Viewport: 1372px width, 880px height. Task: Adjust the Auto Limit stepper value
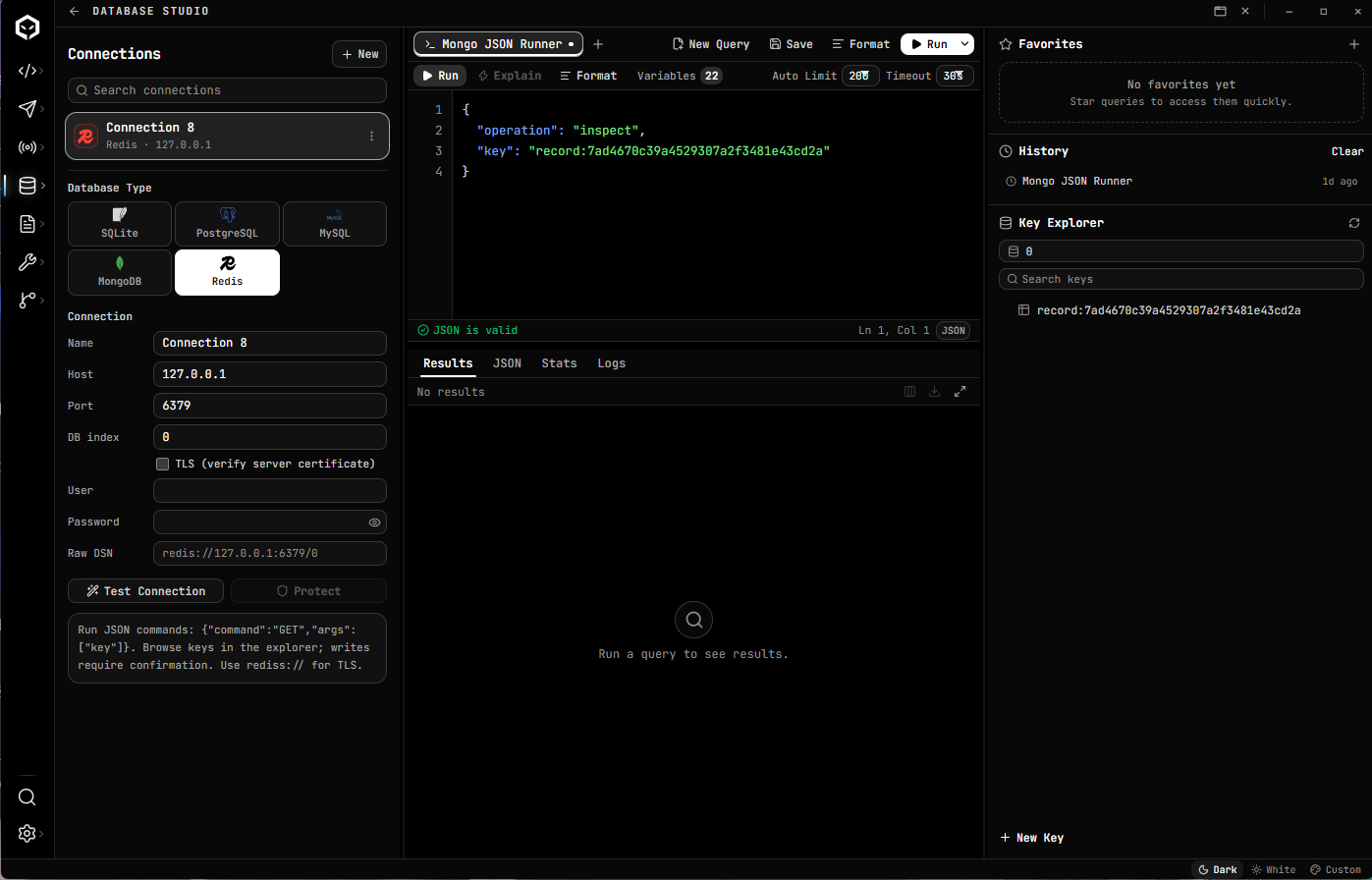tap(860, 76)
